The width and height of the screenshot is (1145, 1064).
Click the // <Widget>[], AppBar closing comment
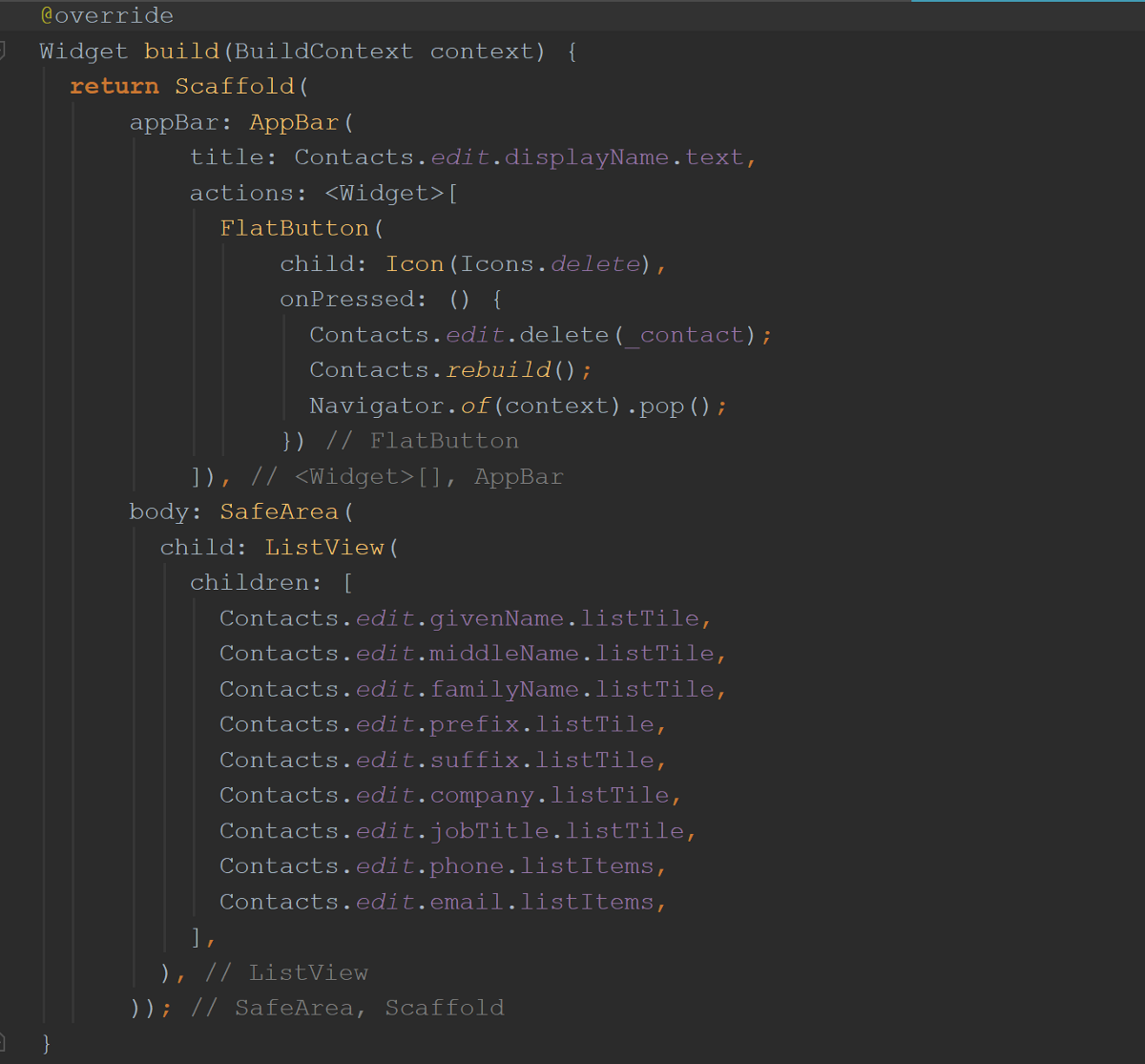pyautogui.click(x=407, y=476)
